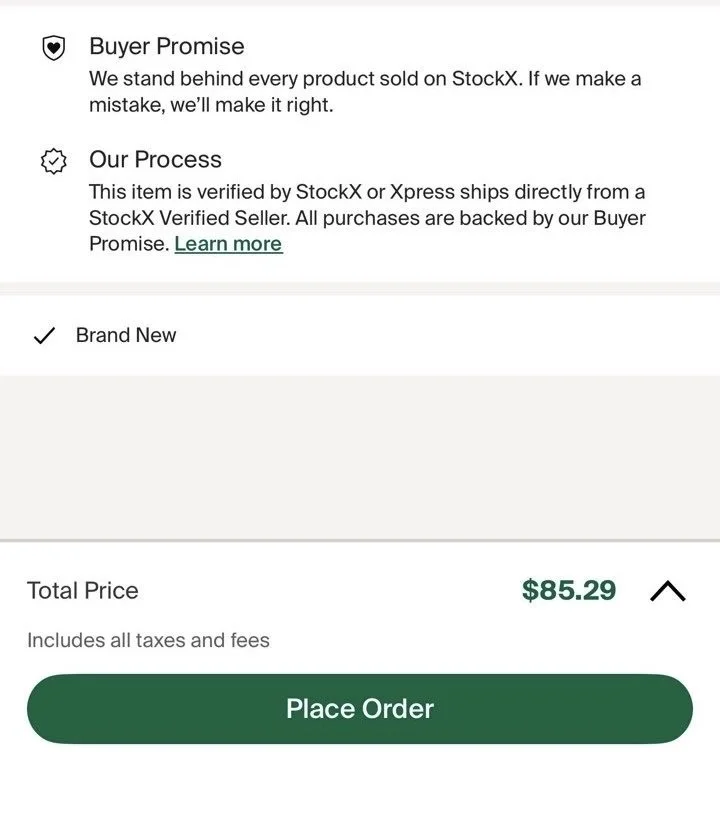Tap the Buyer Promise shield heart icon
The width and height of the screenshot is (720, 817).
coord(53,48)
